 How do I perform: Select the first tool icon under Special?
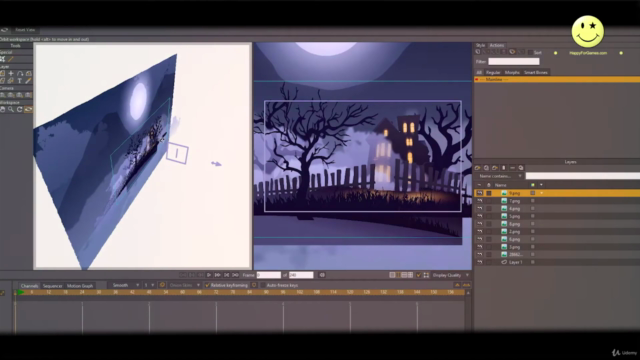3,59
